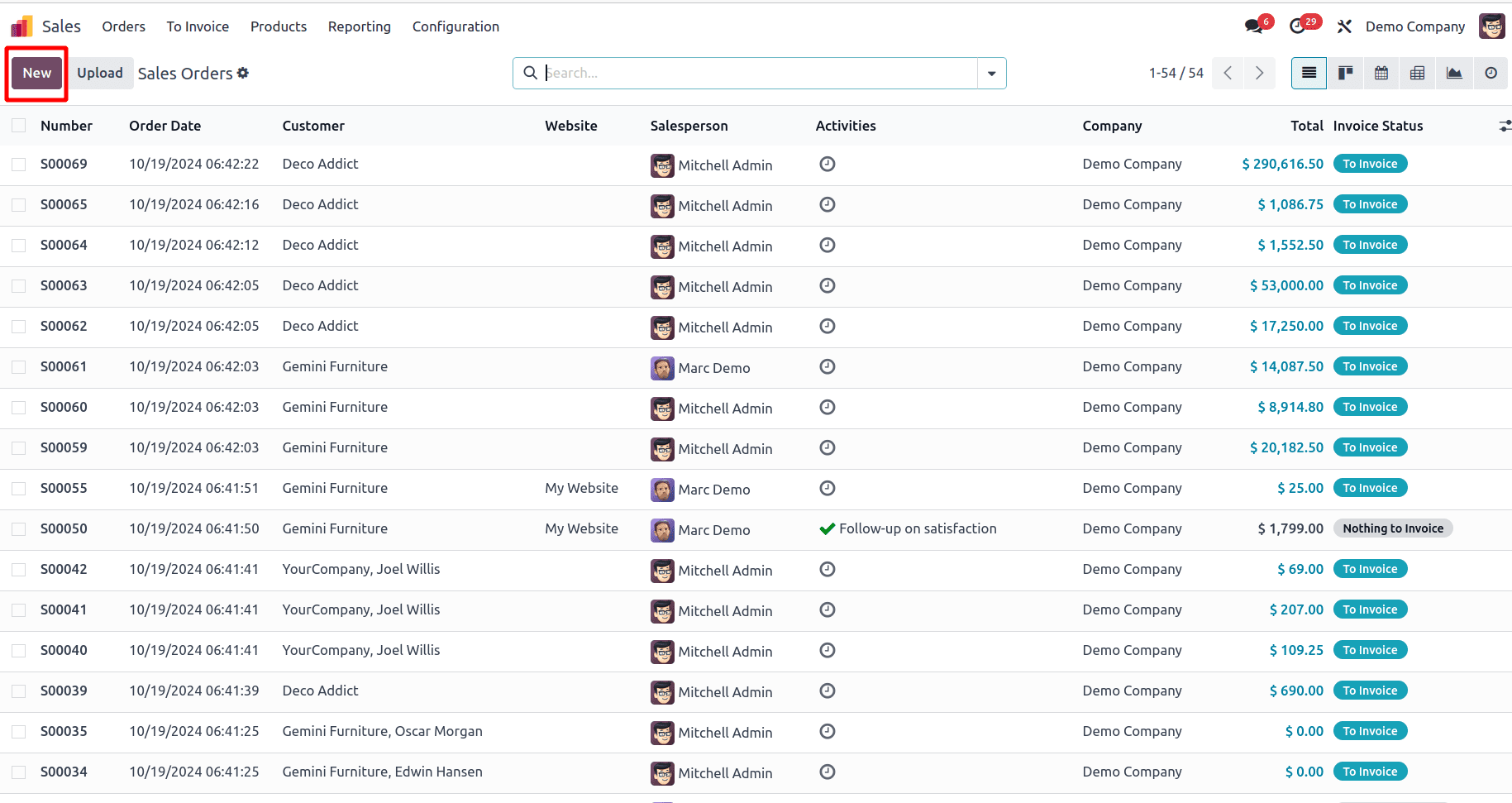Screen dimensions: 1512x803
Task: Open the user avatar menu
Action: pos(1492,26)
